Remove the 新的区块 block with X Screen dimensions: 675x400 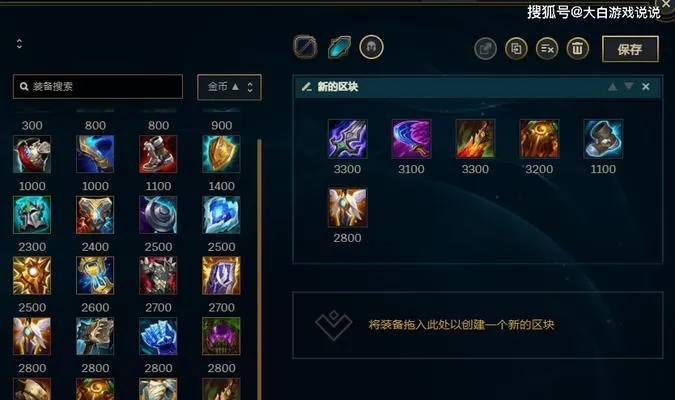click(646, 87)
